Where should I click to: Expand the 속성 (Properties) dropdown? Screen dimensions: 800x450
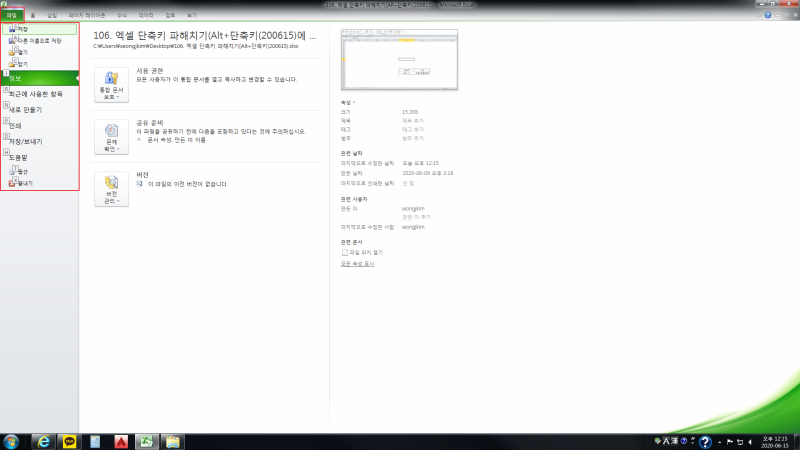point(347,103)
